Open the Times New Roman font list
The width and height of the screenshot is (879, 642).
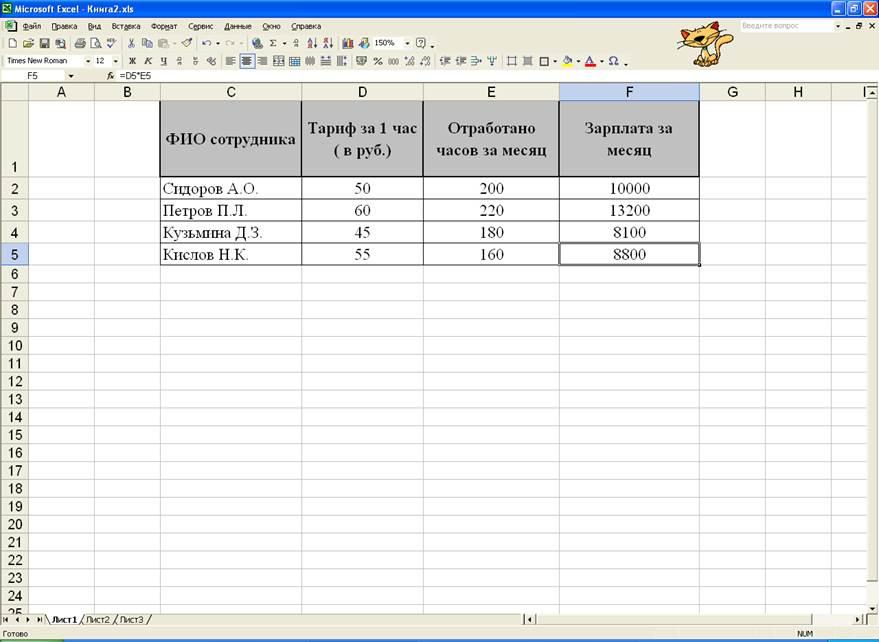click(87, 61)
